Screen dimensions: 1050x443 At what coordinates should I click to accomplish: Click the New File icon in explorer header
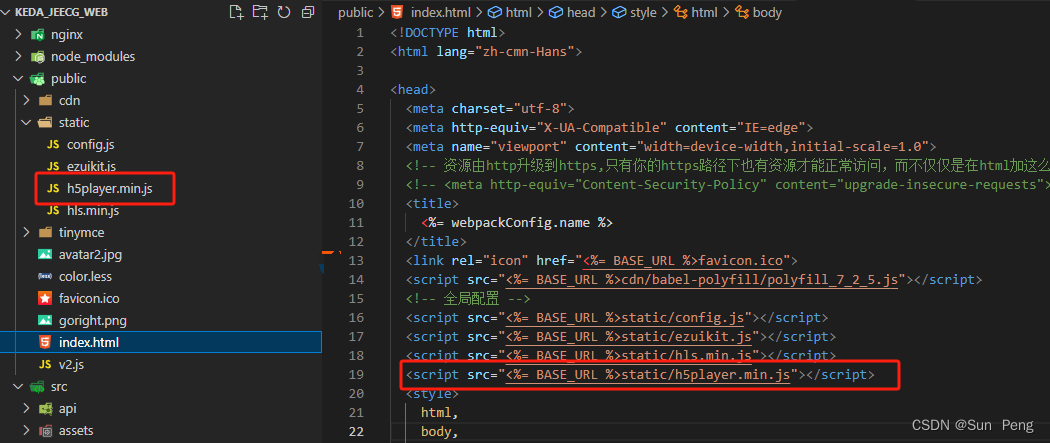[x=236, y=12]
